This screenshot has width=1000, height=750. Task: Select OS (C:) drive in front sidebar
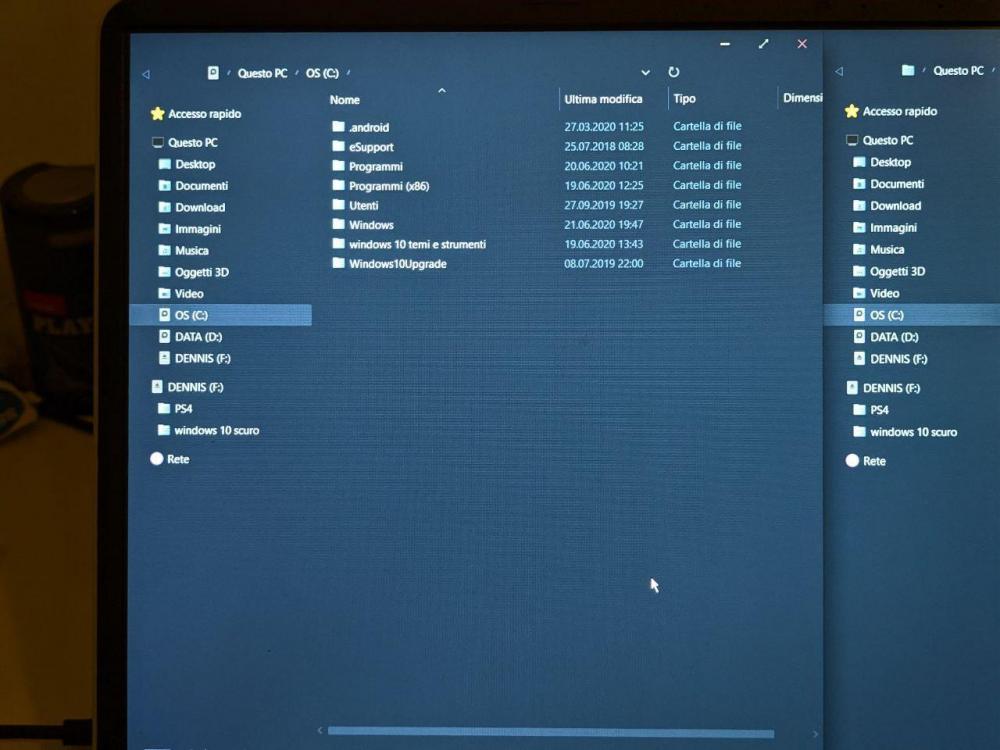(x=221, y=315)
